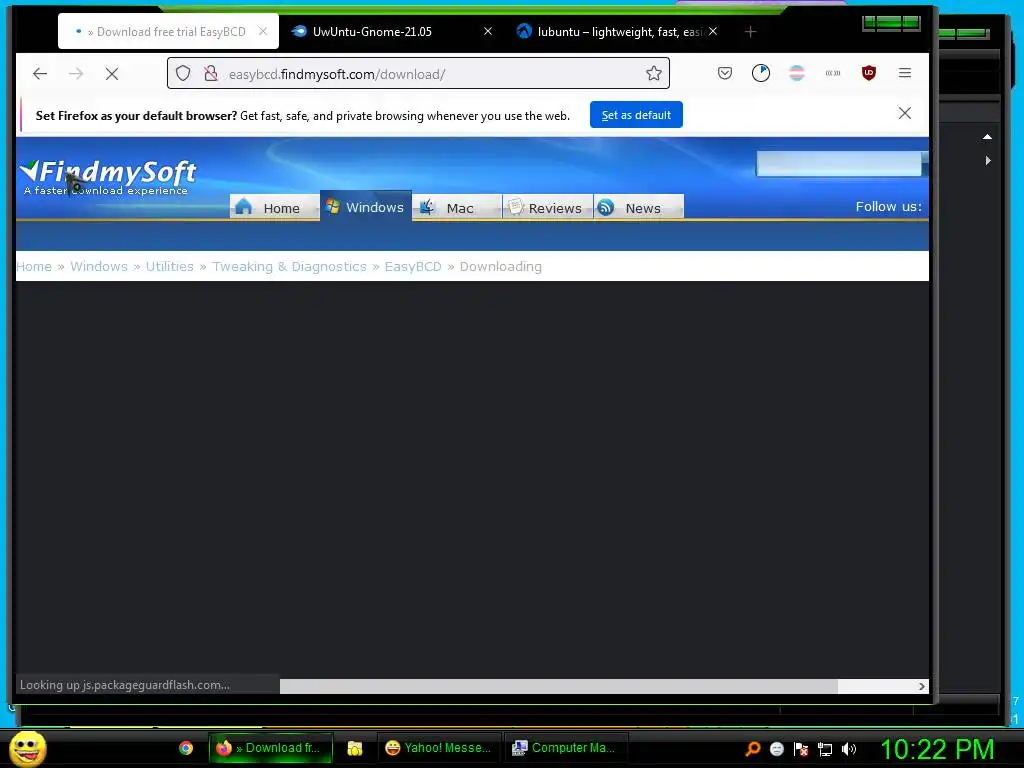Dismiss the default browser notification bar
This screenshot has width=1024, height=768.
tap(904, 114)
